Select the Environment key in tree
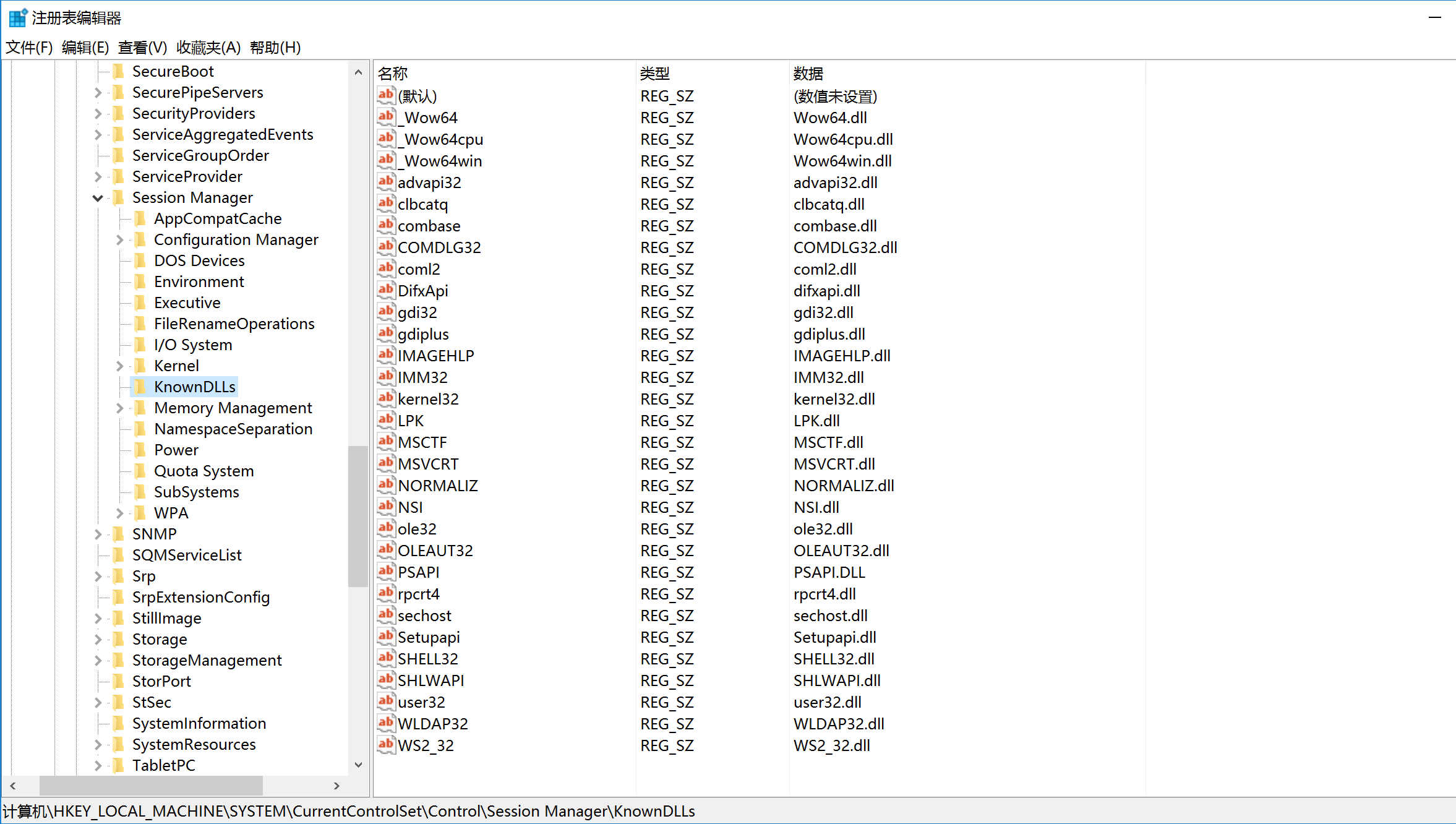Viewport: 1456px width, 824px height. click(199, 282)
